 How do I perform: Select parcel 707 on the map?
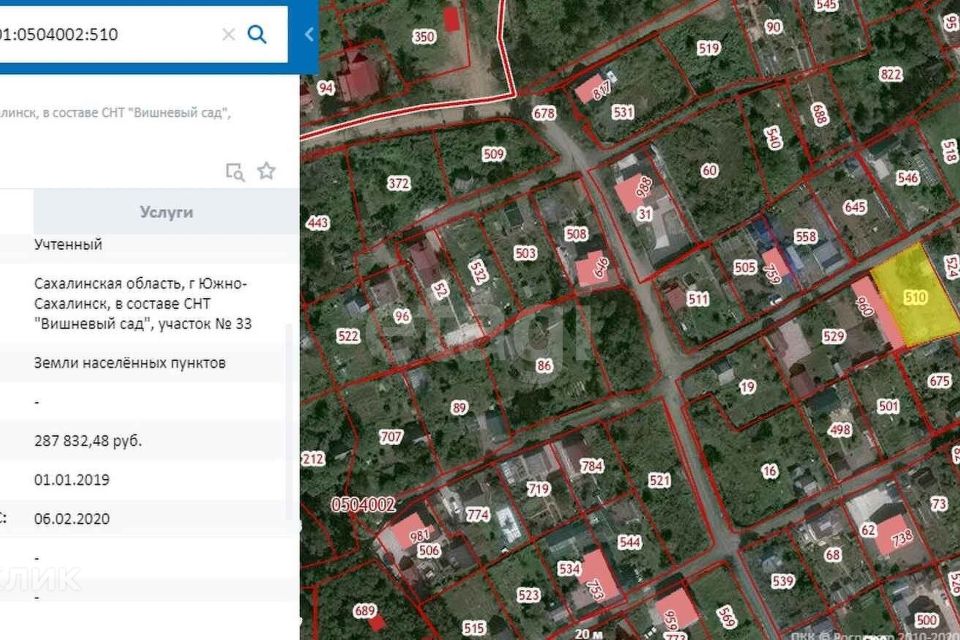click(391, 437)
